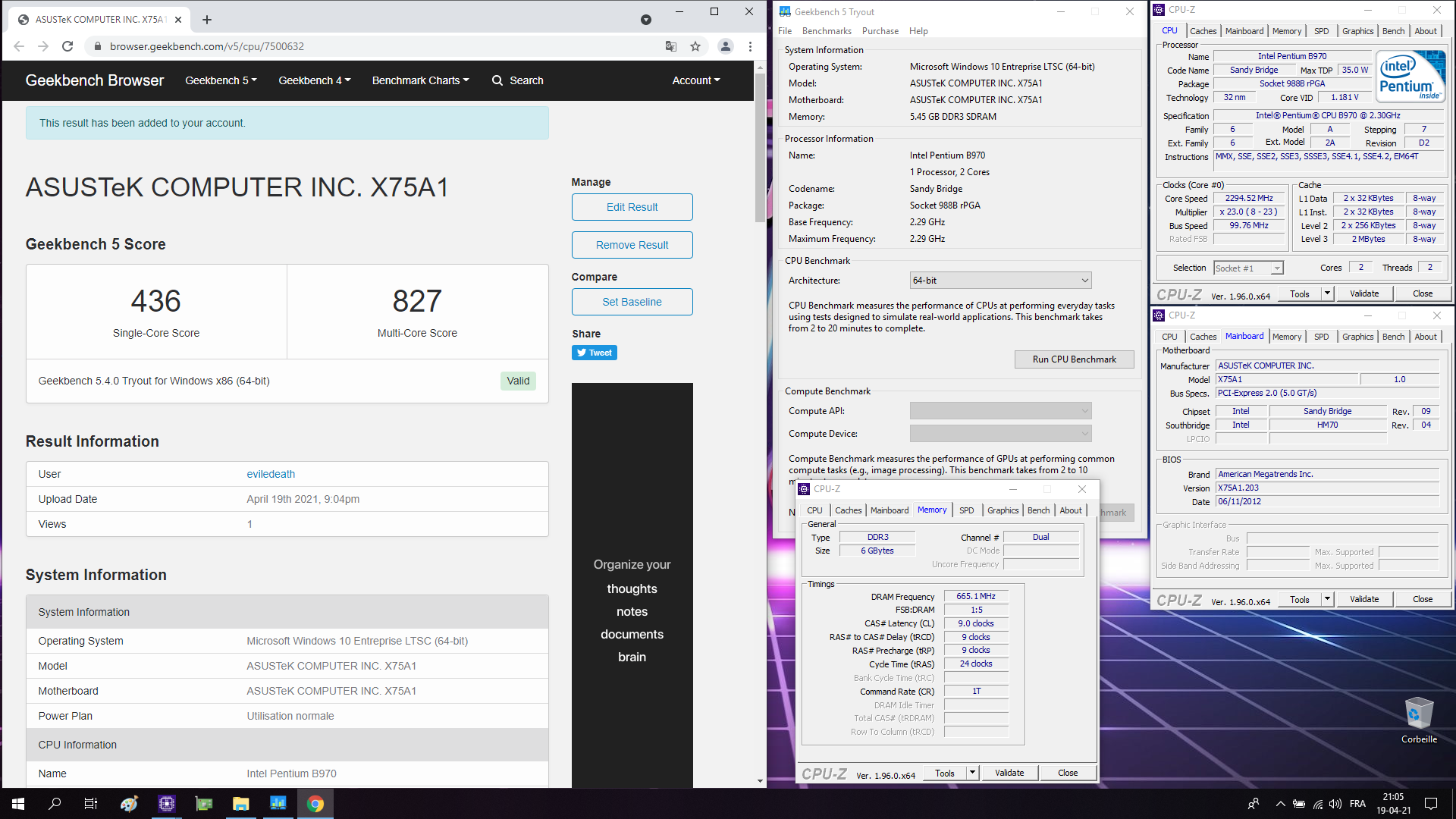Open Socket #1 selection dropdown in CPU-Z

(x=1248, y=268)
